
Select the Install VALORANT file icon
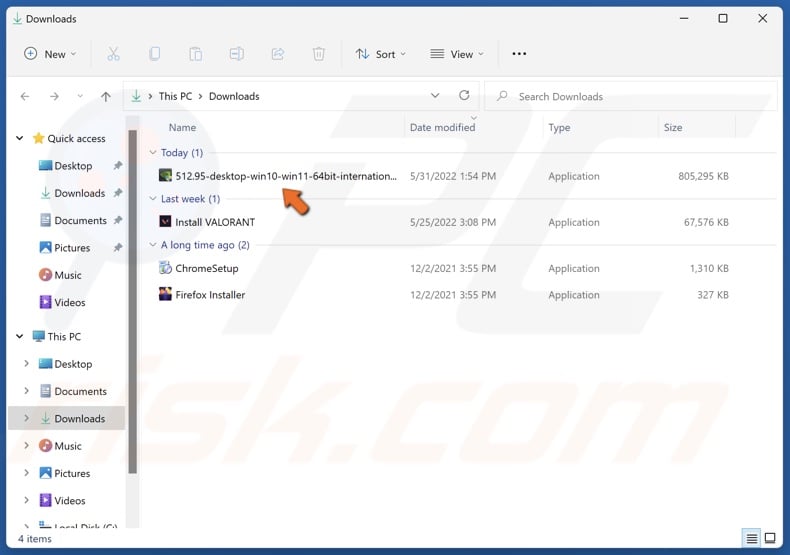coord(165,222)
